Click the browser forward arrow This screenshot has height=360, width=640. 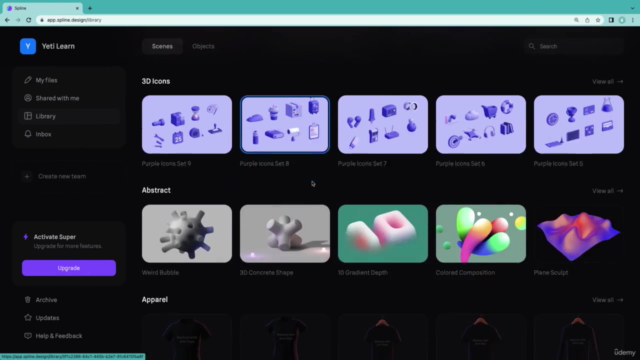(18, 20)
